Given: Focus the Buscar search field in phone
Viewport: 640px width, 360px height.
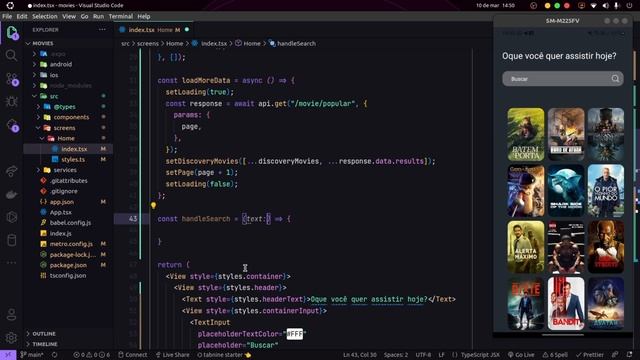Looking at the screenshot, I should pos(562,79).
